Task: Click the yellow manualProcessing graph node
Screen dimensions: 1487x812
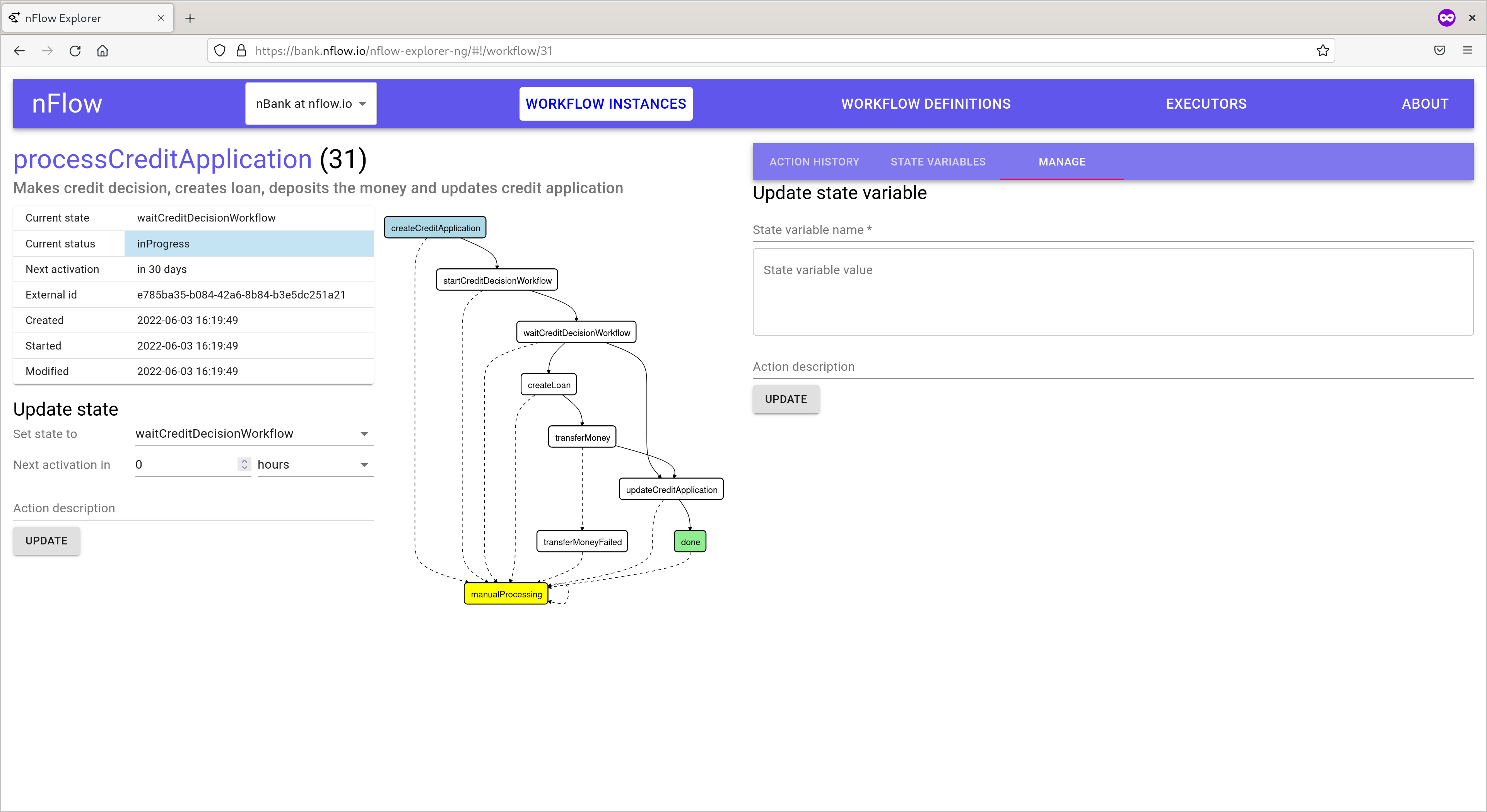Action: click(x=506, y=594)
